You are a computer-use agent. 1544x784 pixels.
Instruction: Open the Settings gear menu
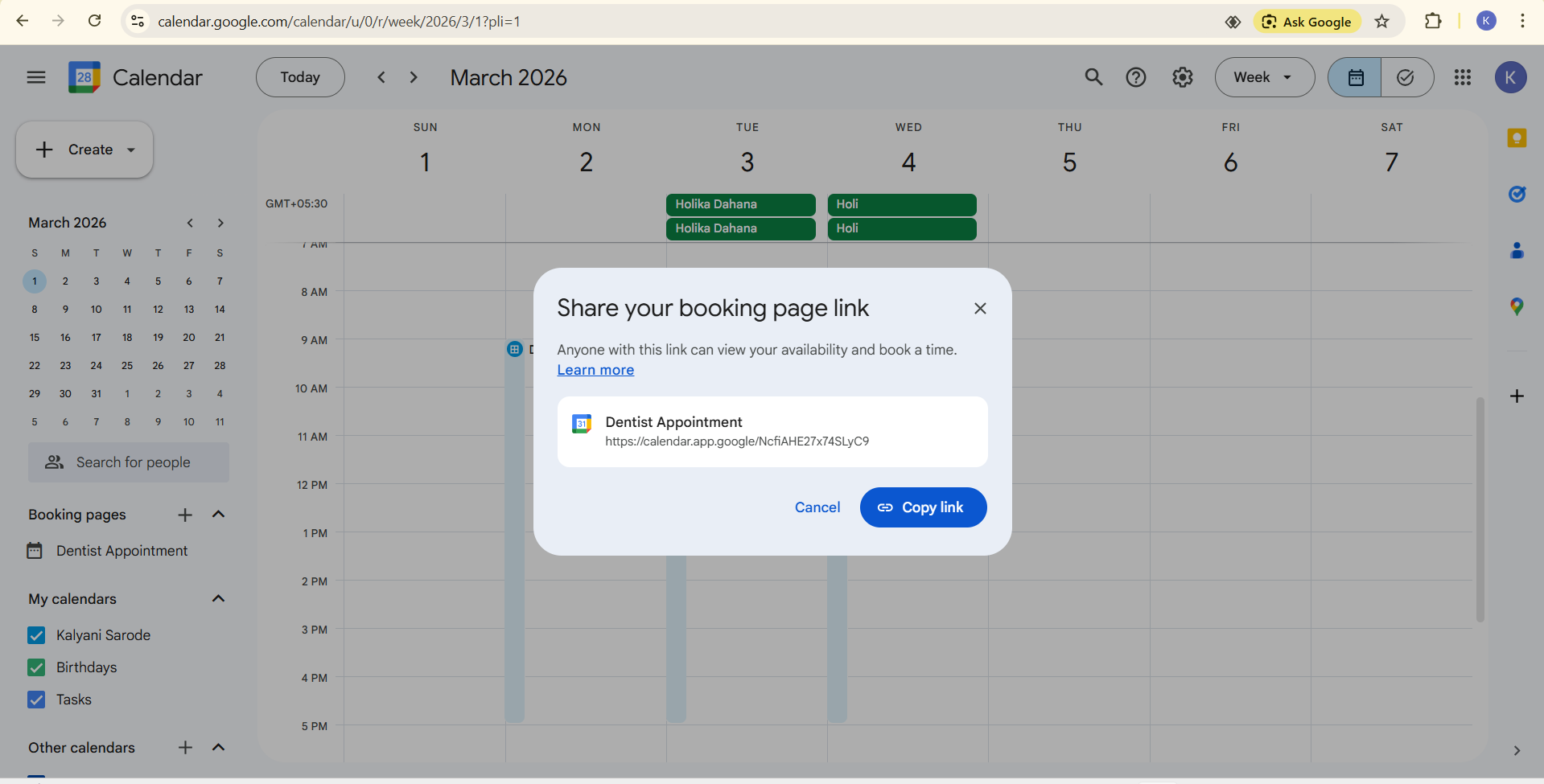[1182, 77]
